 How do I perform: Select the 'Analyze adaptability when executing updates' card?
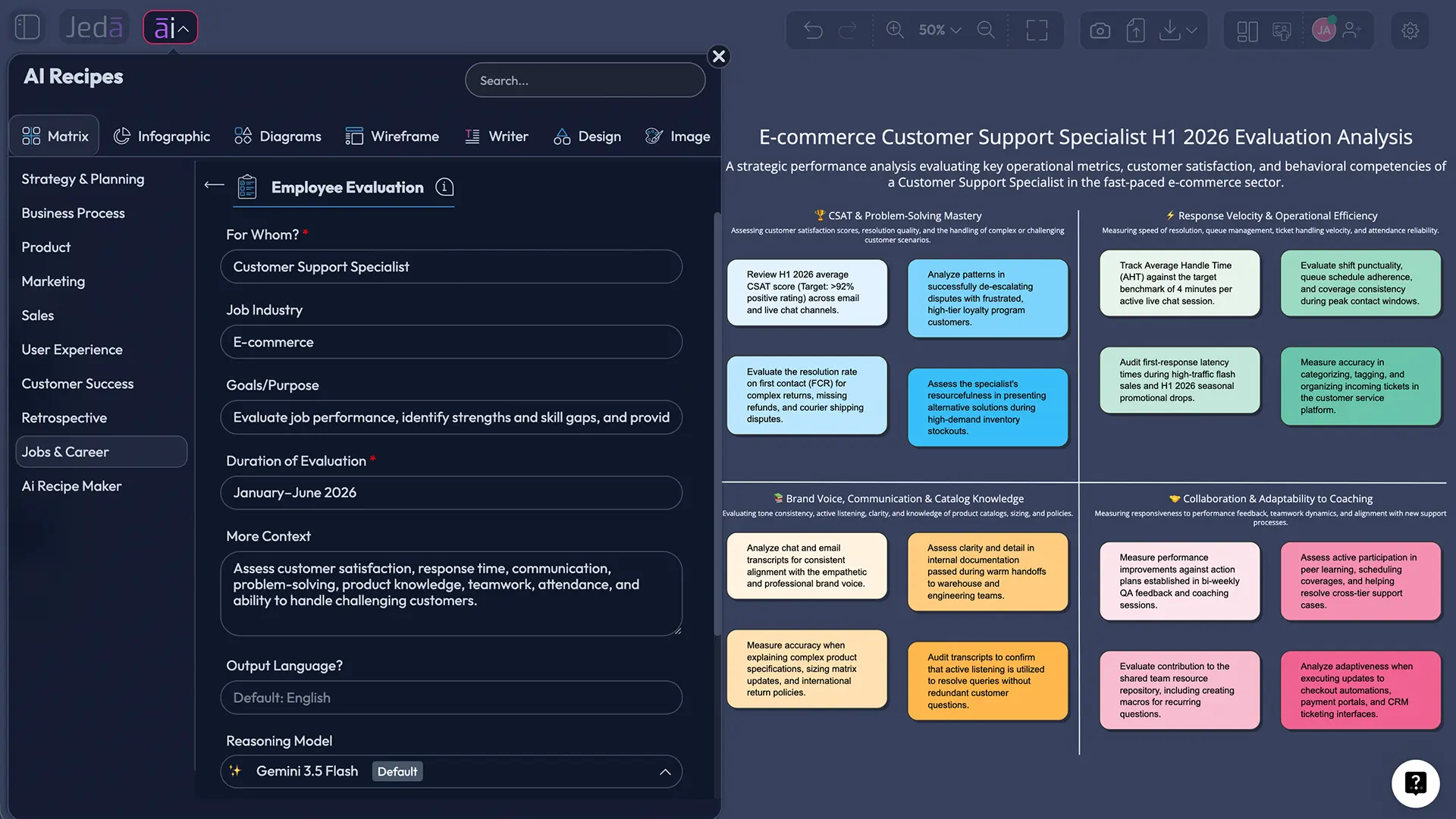tap(1360, 690)
